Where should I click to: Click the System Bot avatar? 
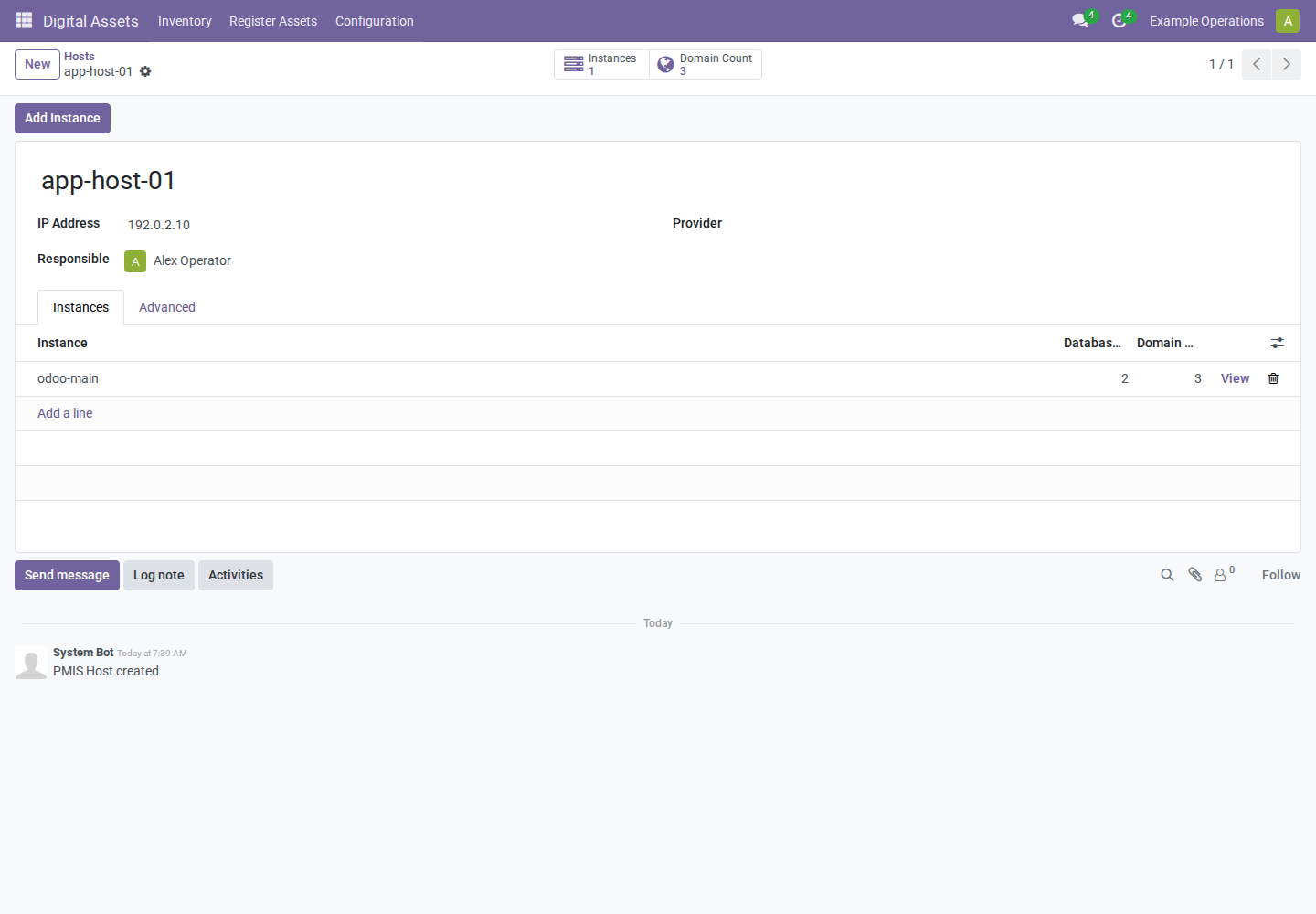point(31,664)
